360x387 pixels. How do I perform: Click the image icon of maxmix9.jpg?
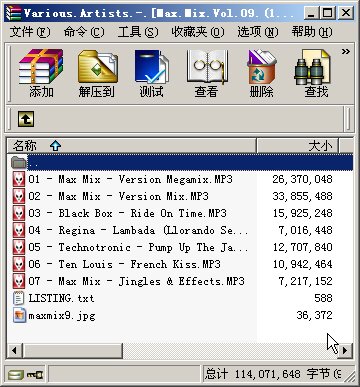coord(19,315)
